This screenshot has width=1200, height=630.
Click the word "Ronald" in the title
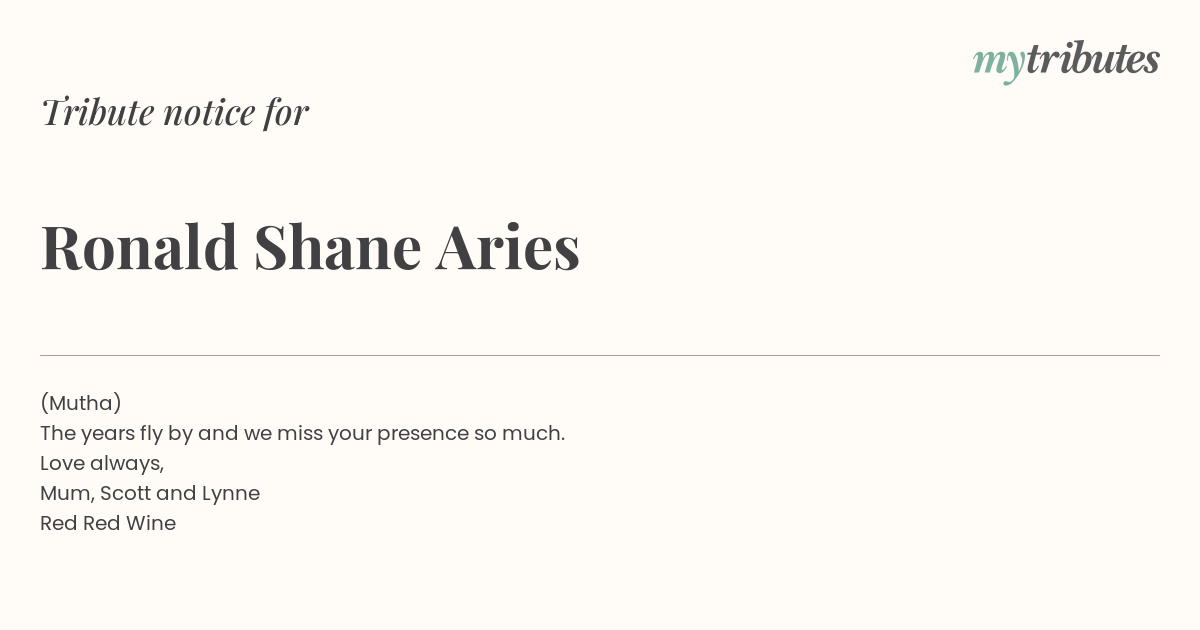[x=139, y=247]
